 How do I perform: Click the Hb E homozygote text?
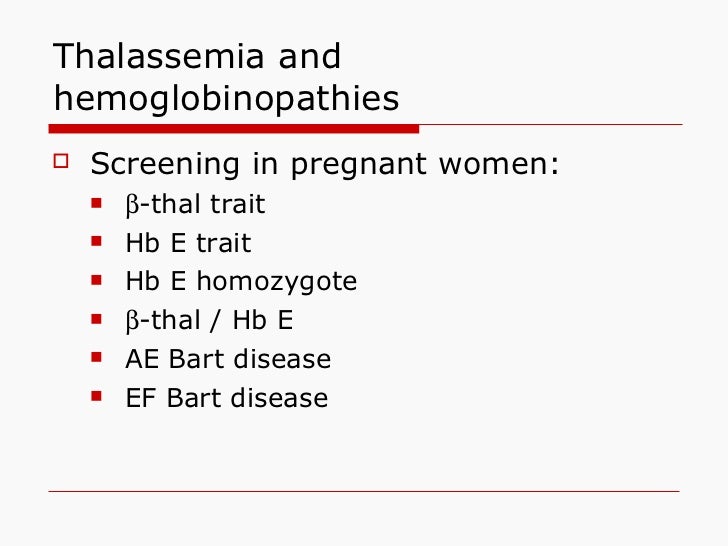(x=241, y=282)
